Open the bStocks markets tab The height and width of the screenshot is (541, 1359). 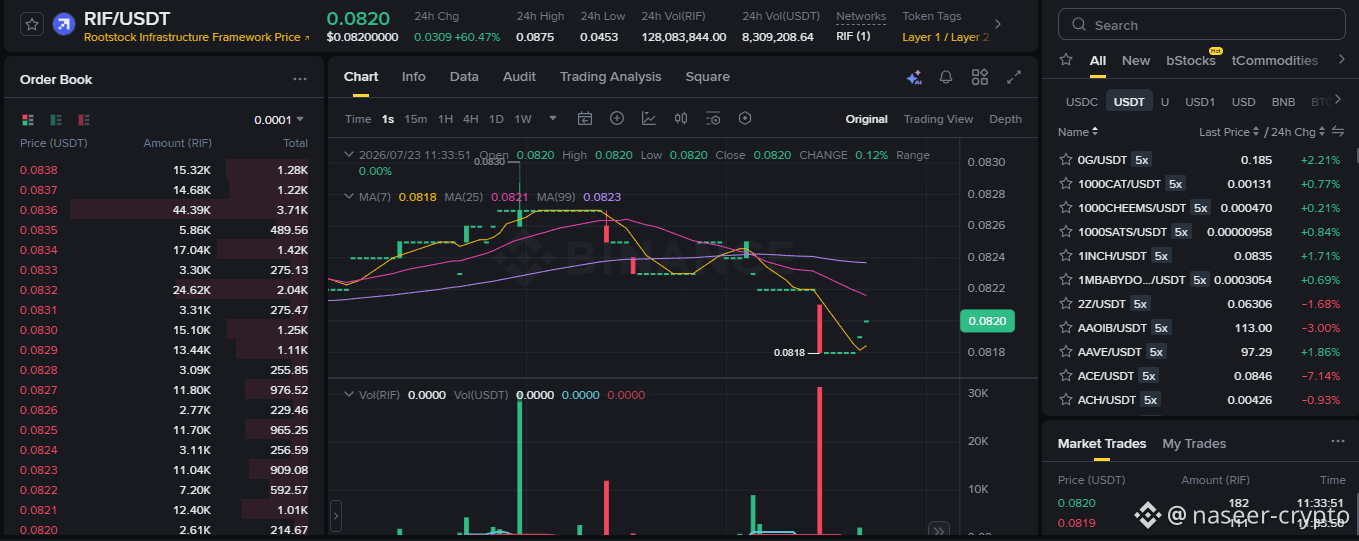[1191, 60]
